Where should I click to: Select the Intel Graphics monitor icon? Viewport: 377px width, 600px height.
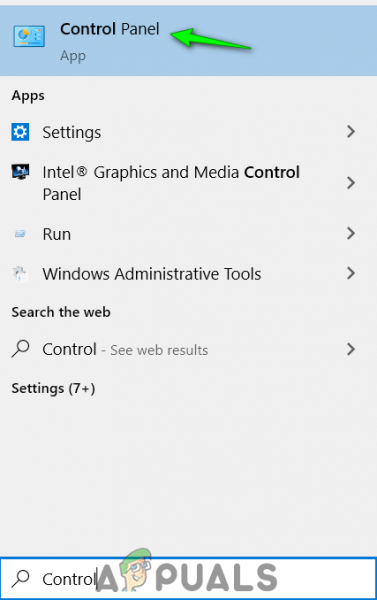click(x=20, y=172)
